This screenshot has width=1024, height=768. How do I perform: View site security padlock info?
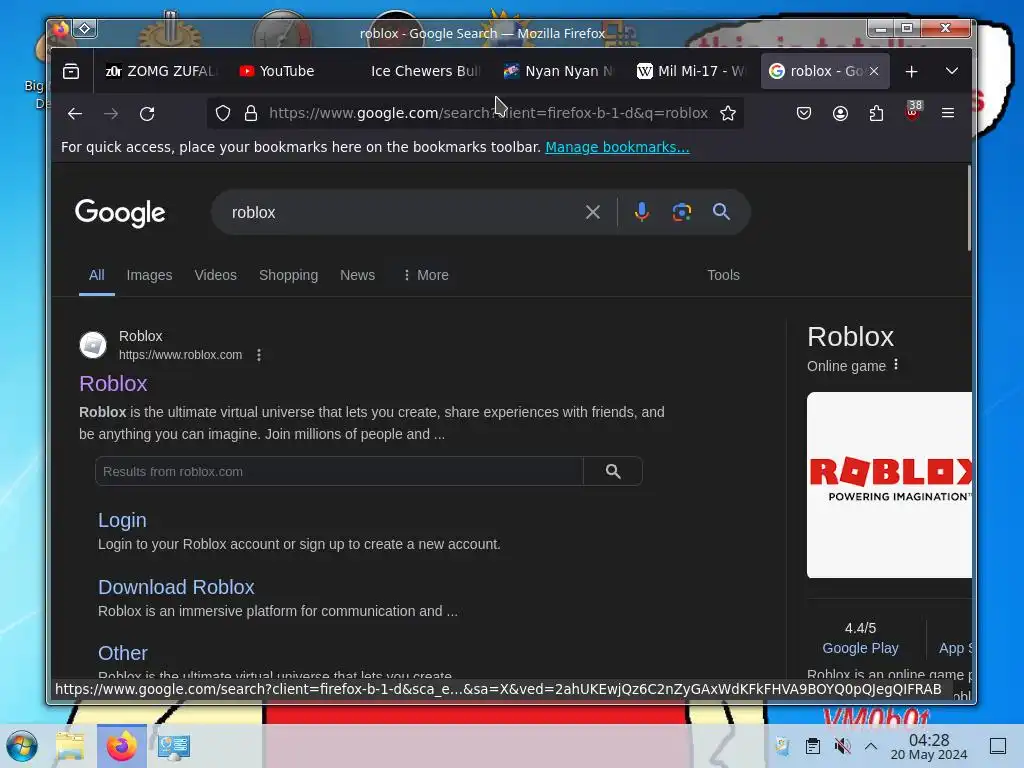251,114
